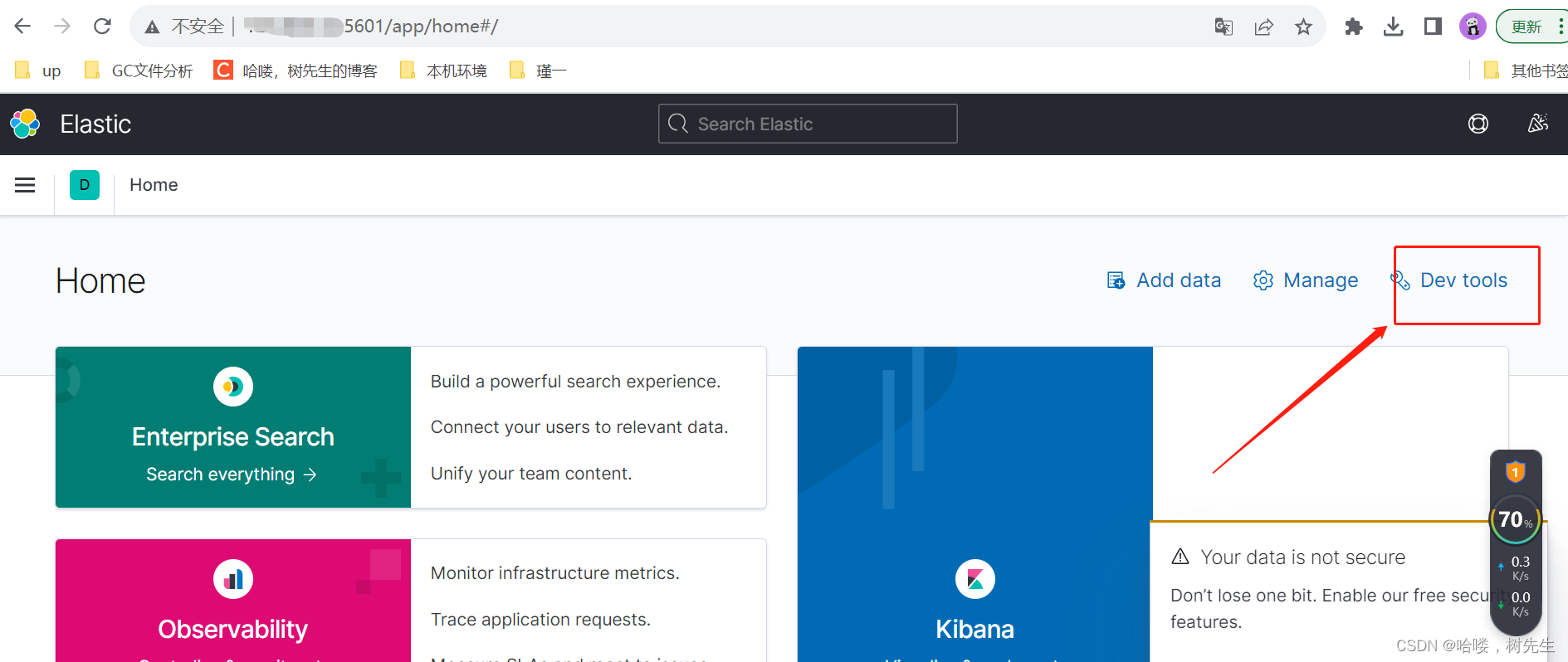Click the 70% gauge on floating widget
Image resolution: width=1568 pixels, height=662 pixels.
1516,520
